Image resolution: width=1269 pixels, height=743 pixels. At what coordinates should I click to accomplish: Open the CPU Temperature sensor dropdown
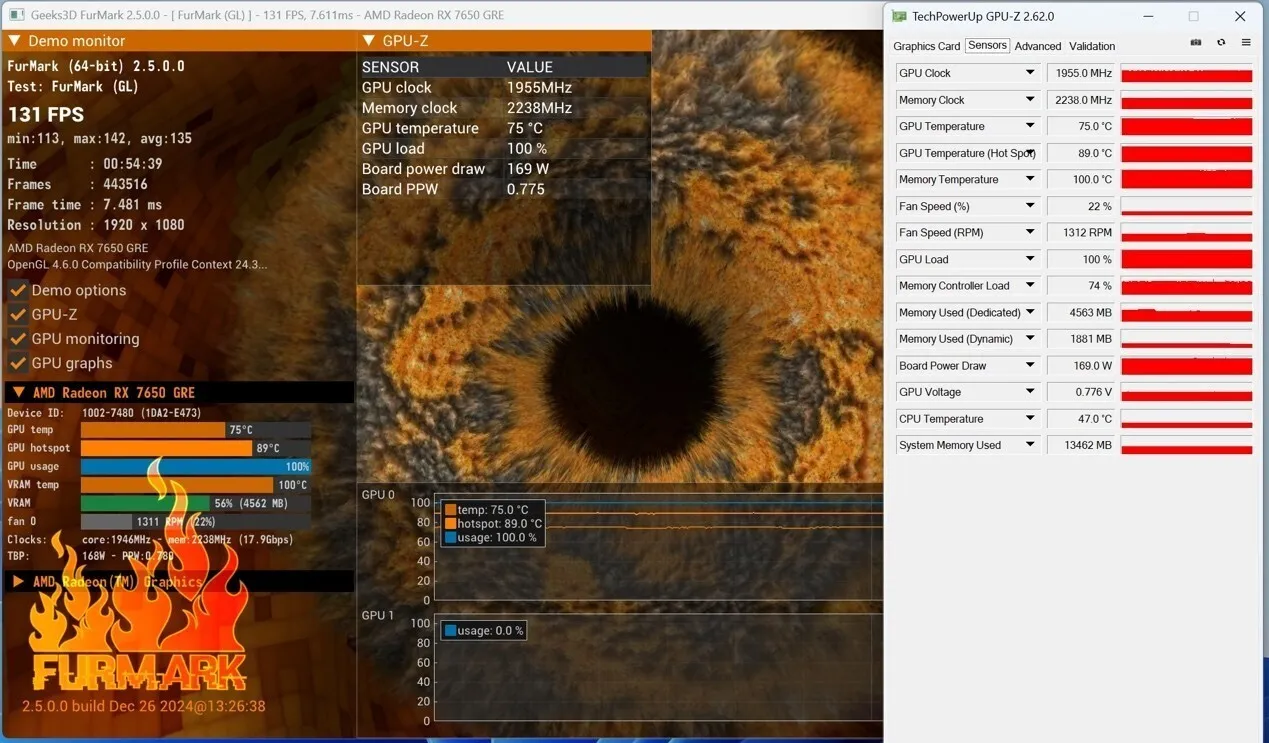point(1030,418)
